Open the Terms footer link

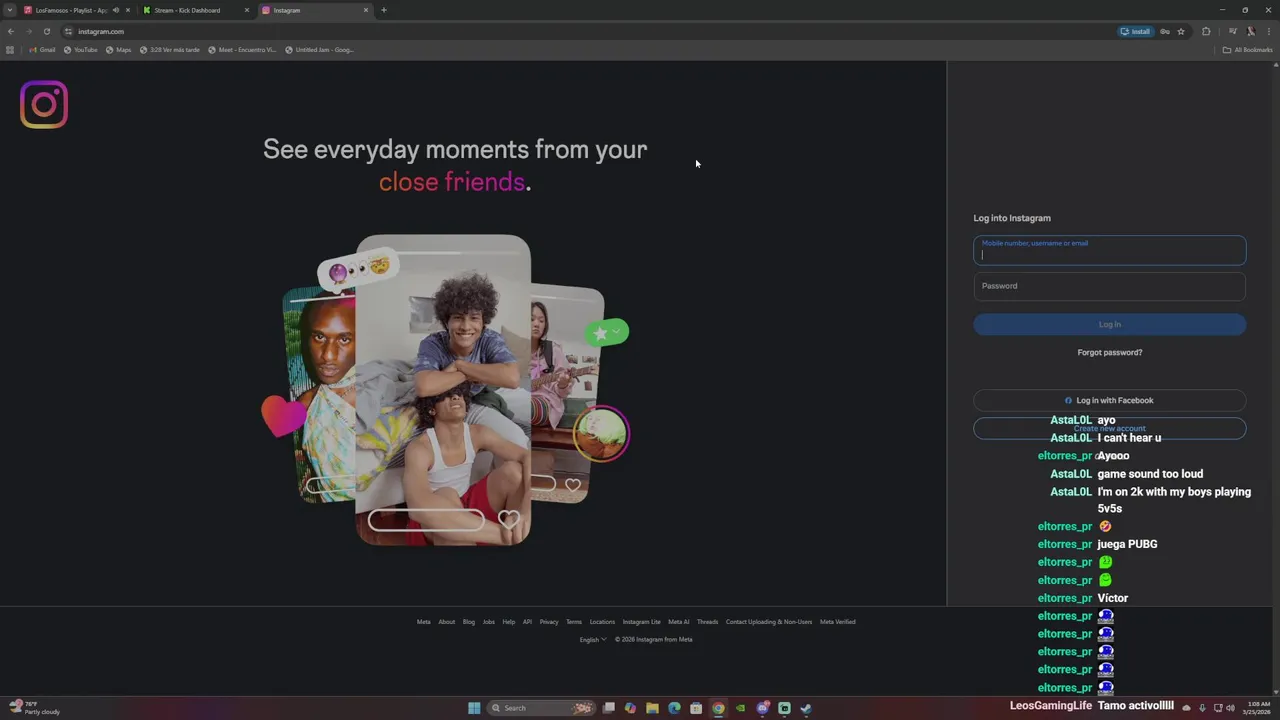(574, 622)
